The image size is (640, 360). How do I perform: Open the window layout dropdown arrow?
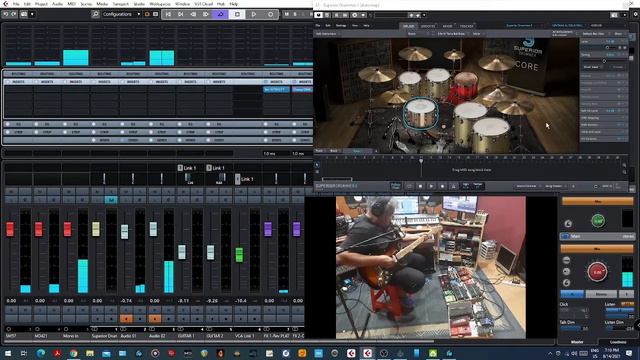point(32,14)
